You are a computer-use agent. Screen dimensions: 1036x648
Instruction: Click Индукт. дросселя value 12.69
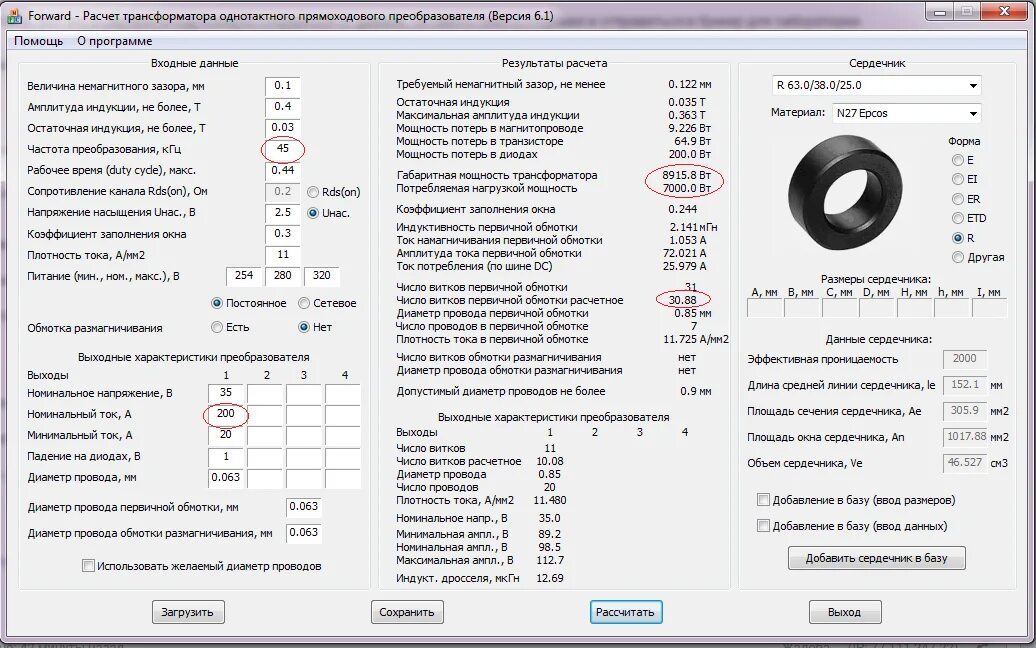(550, 578)
